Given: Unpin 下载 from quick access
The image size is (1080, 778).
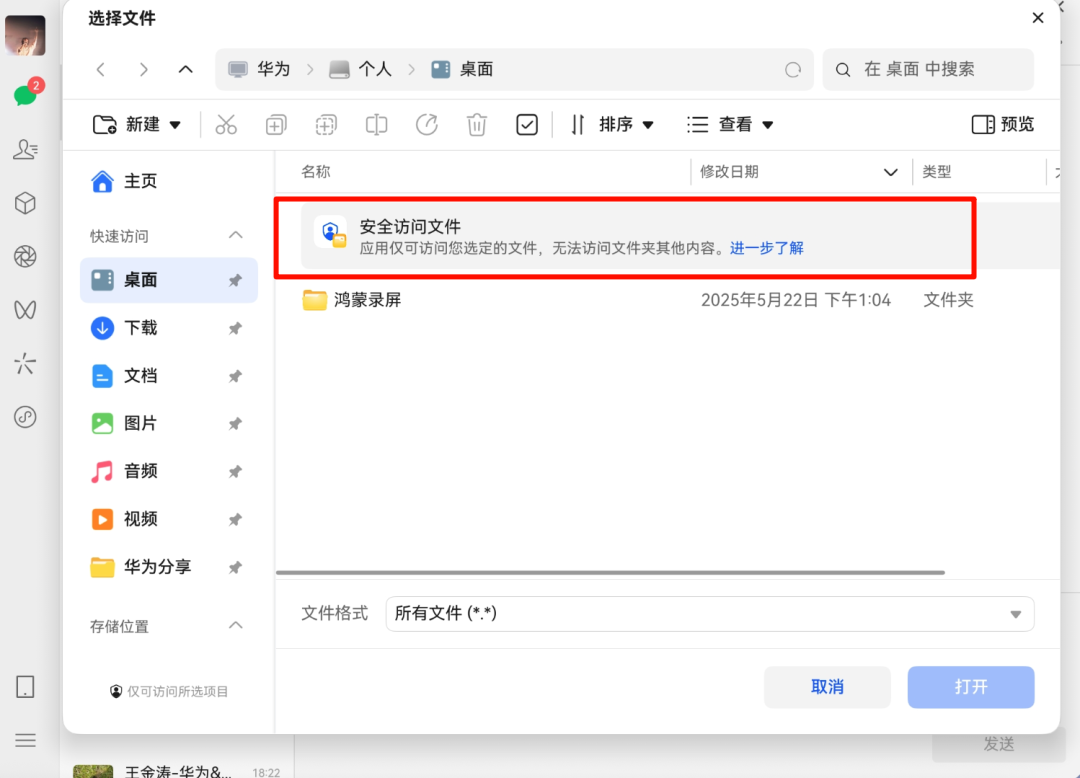Looking at the screenshot, I should 235,329.
